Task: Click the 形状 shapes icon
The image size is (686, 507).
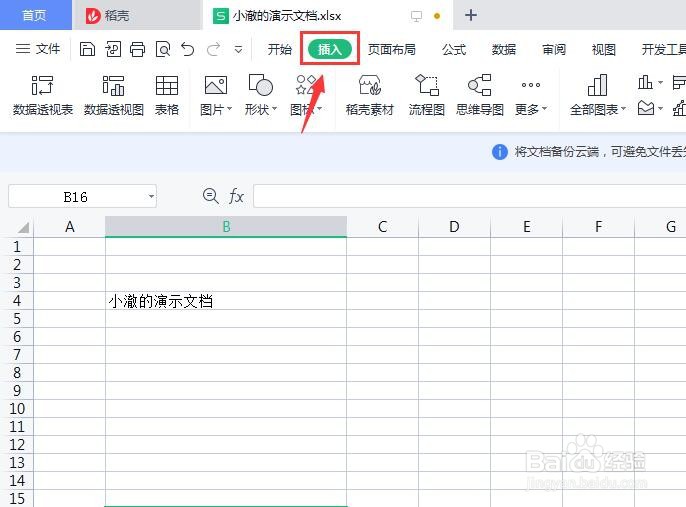Action: 260,85
